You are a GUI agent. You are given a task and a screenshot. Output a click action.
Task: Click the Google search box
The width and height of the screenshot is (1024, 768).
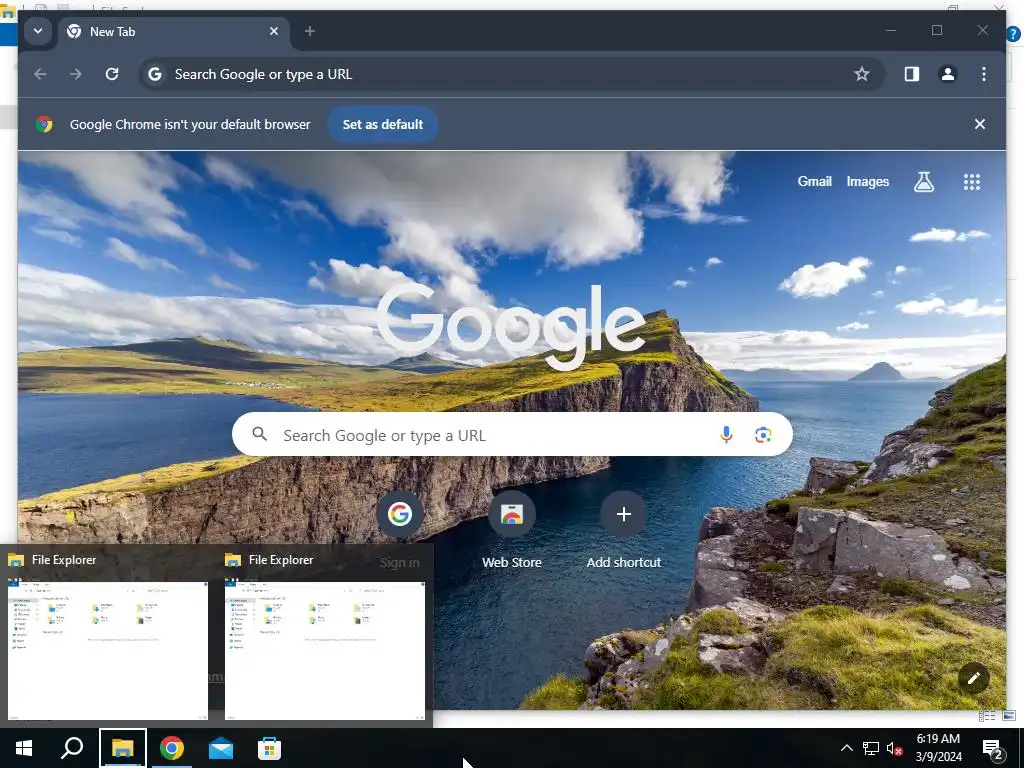point(512,435)
